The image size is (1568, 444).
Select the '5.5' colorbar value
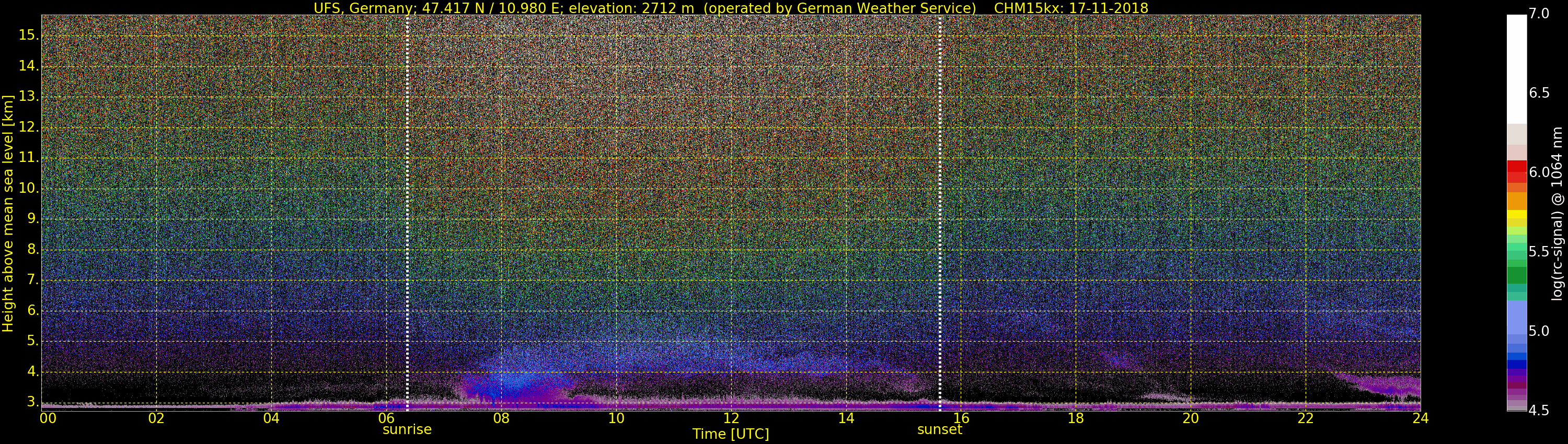pyautogui.click(x=1539, y=252)
